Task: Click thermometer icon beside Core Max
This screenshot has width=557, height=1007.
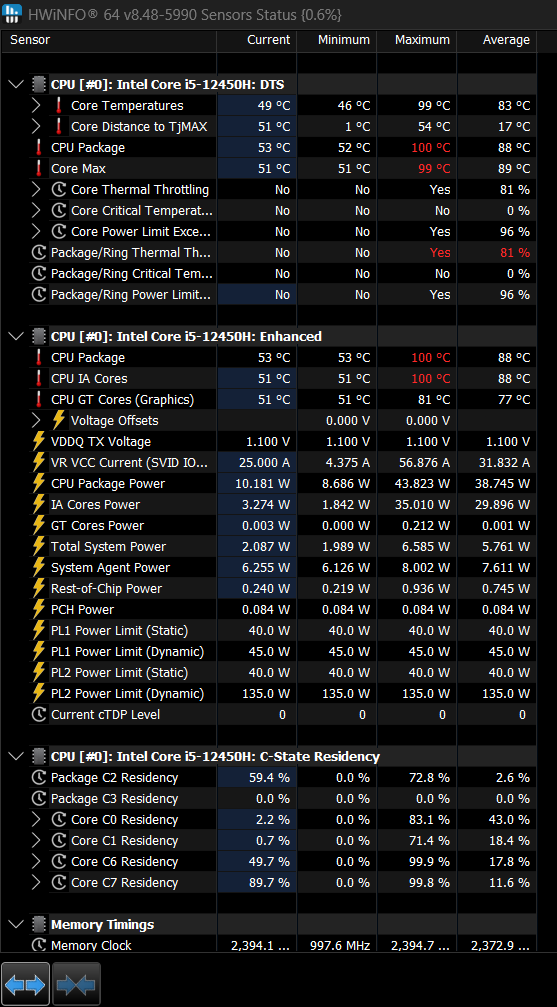Action: pos(39,169)
